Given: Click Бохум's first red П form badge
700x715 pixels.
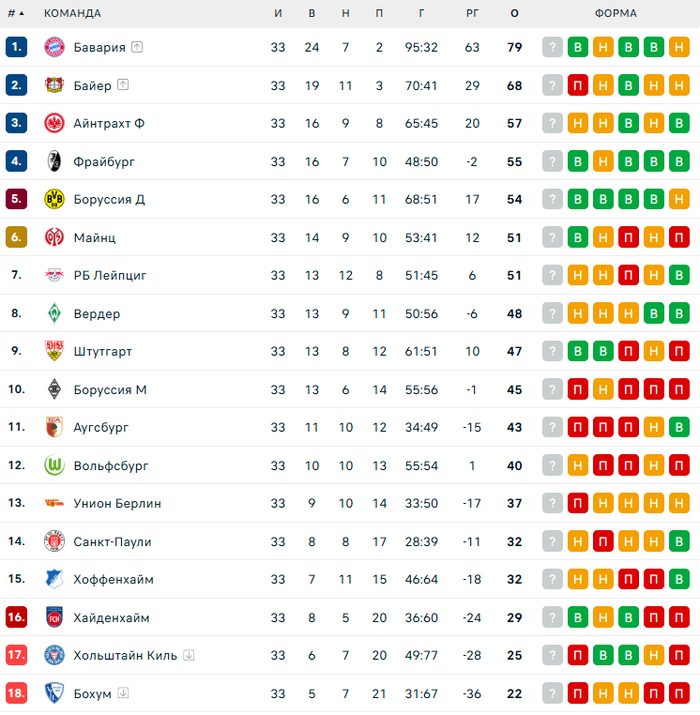Looking at the screenshot, I should click(x=578, y=693).
